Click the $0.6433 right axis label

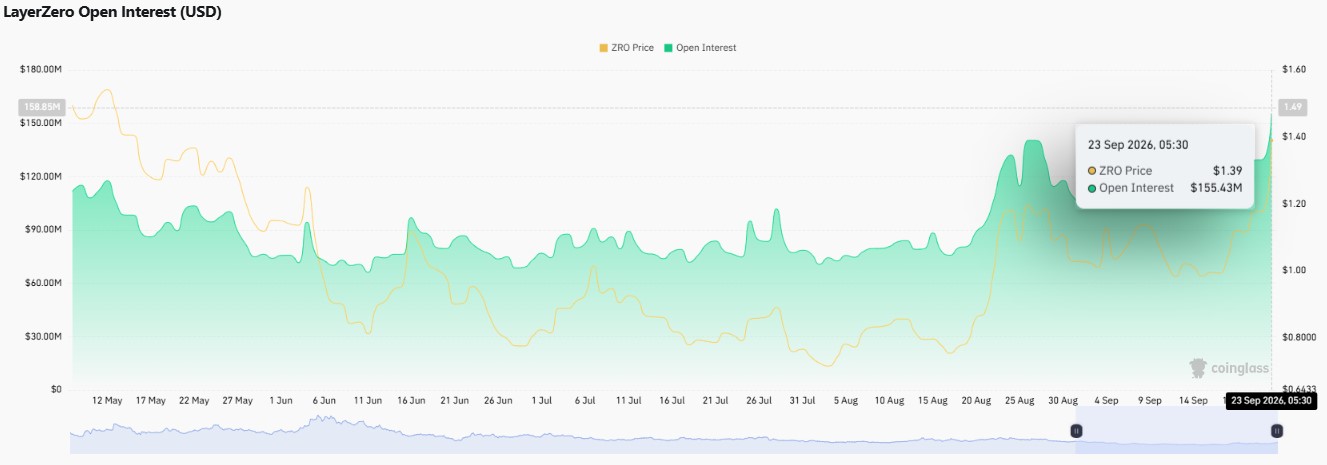click(1299, 390)
